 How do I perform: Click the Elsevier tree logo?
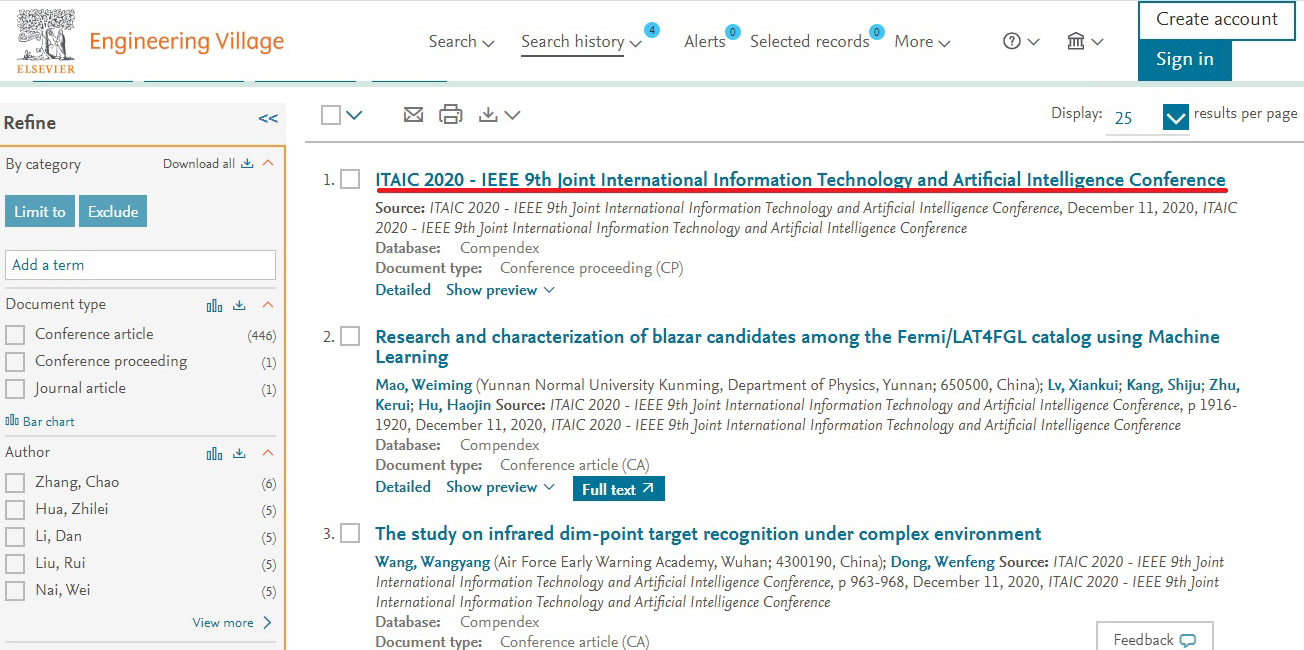(x=46, y=41)
